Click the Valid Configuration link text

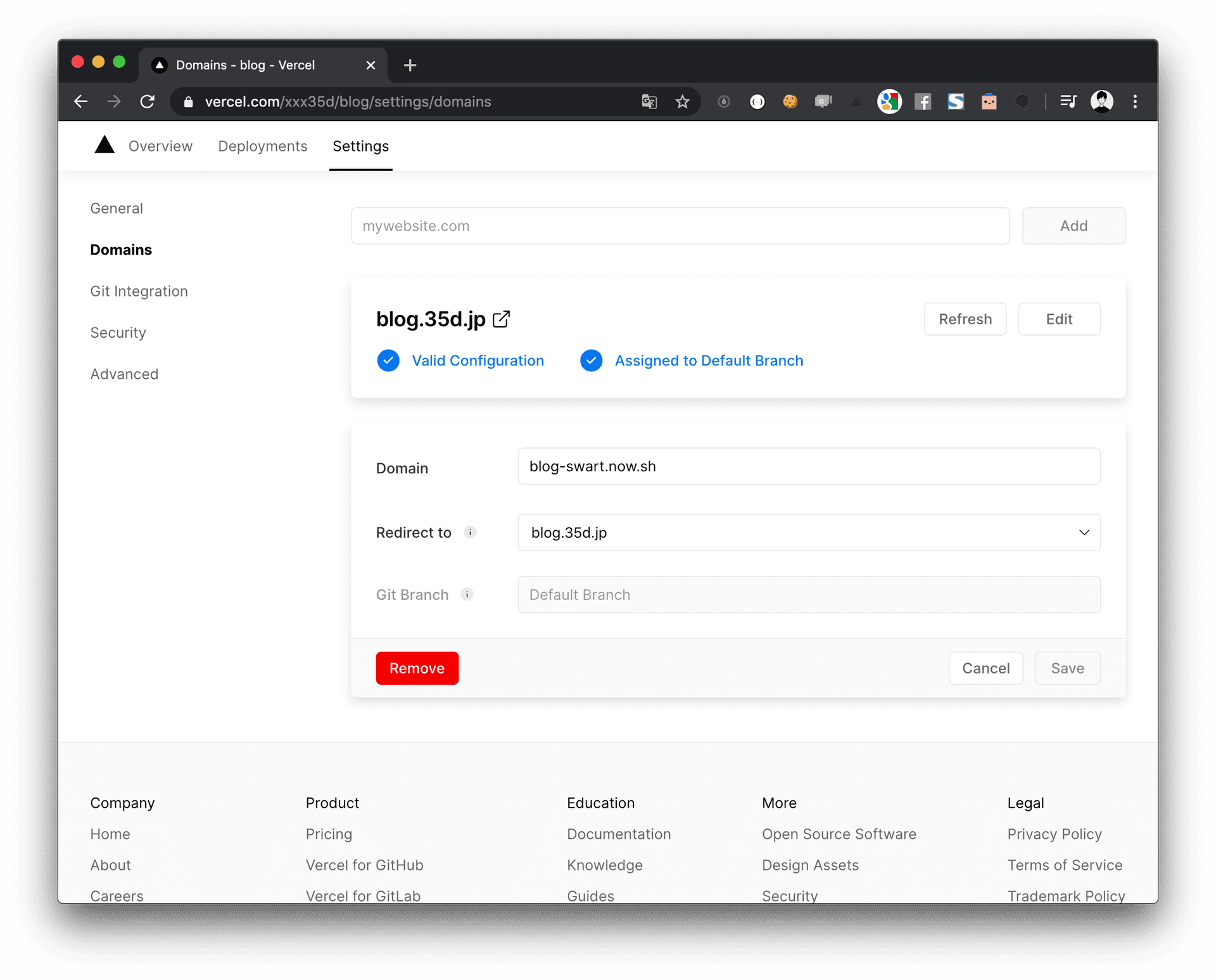478,360
